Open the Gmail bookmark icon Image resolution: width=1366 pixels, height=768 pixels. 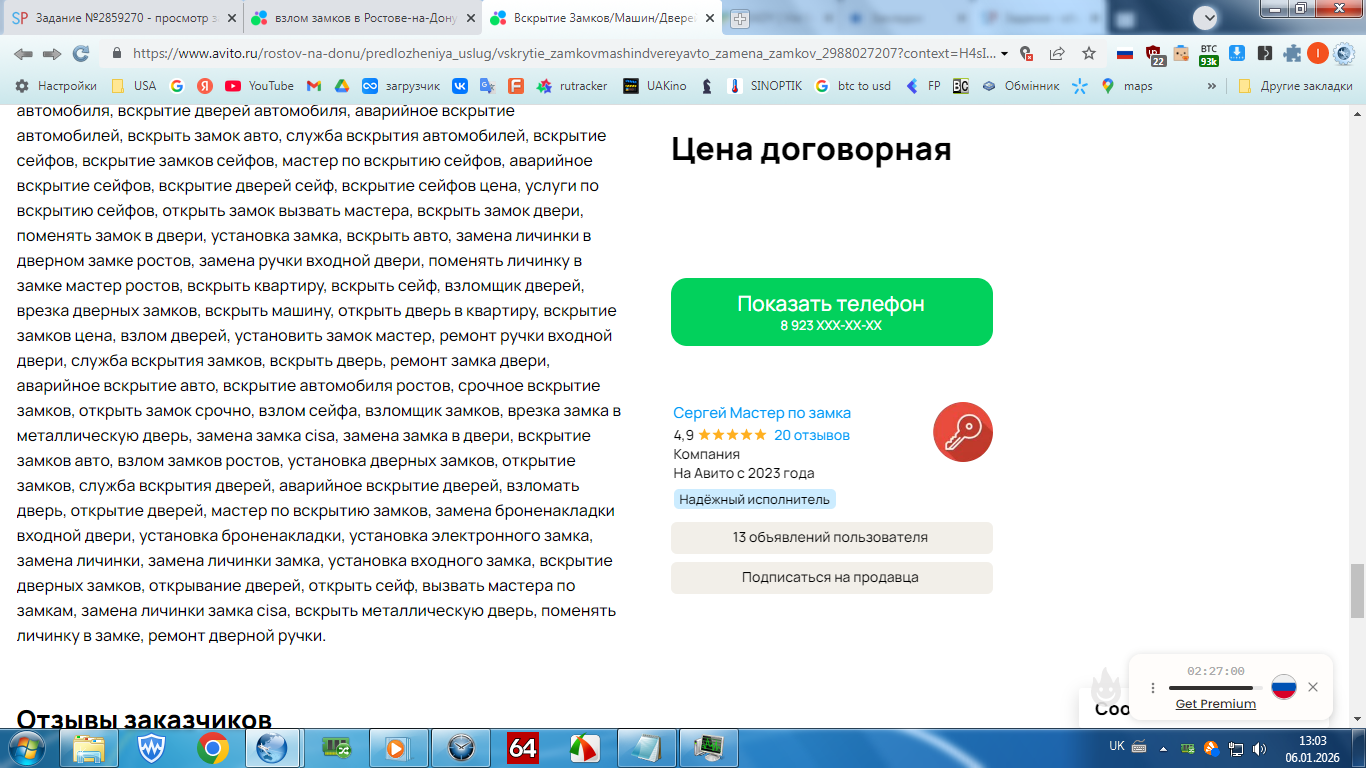point(314,86)
